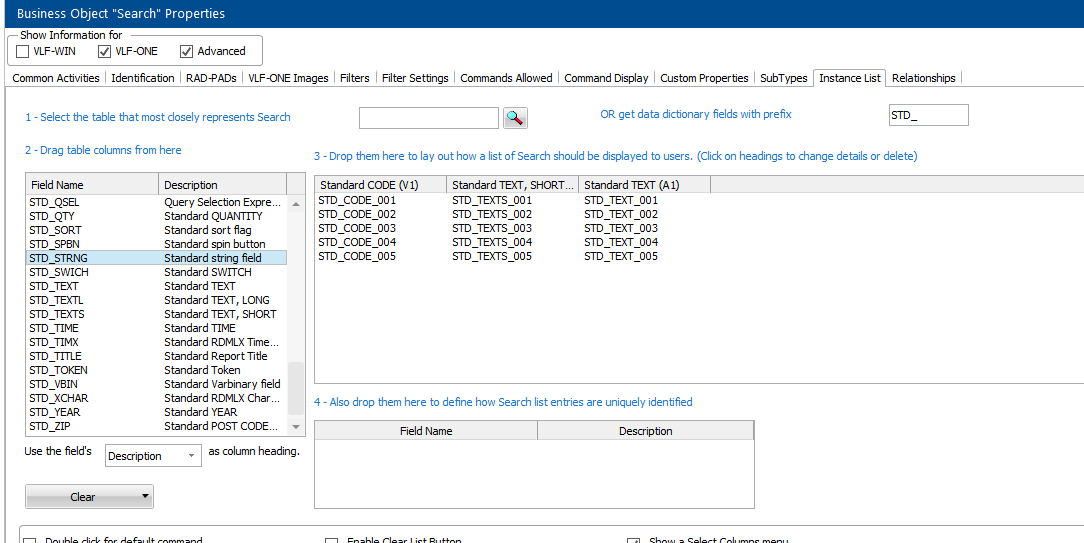The width and height of the screenshot is (1084, 543).
Task: Select the STD_XCHAR field row
Action: (x=156, y=398)
